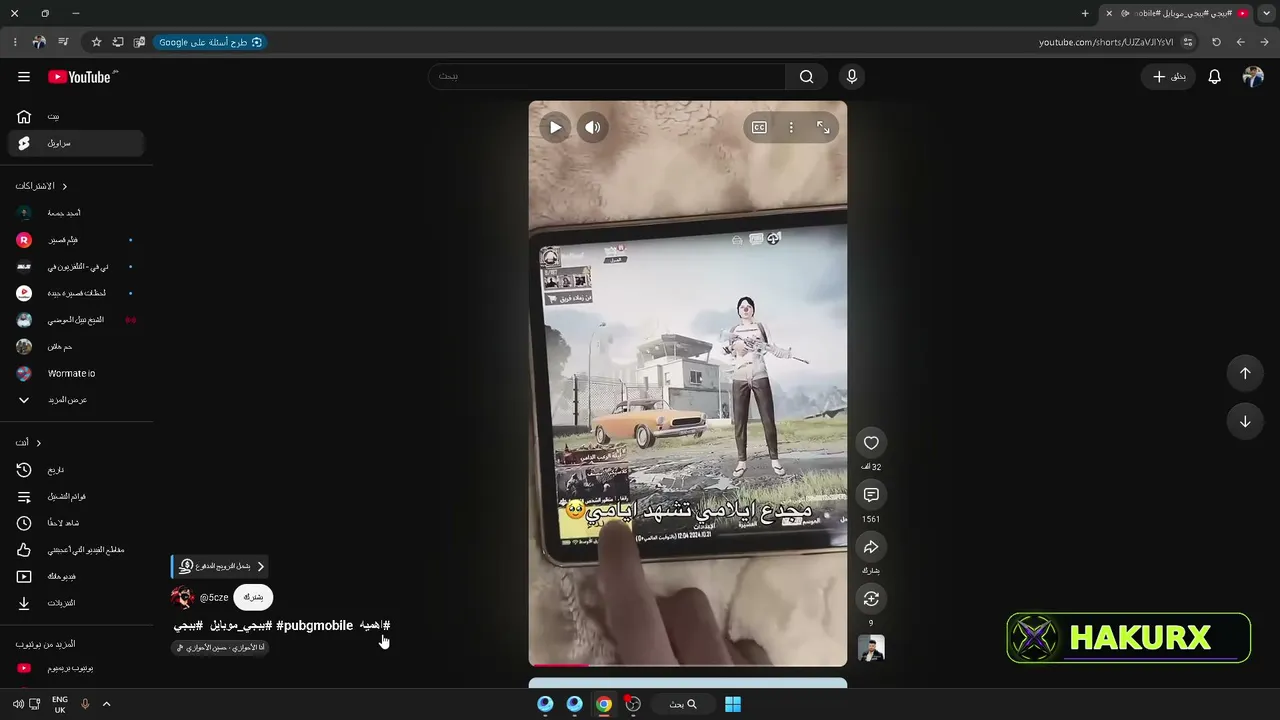Select the YouTube Shorts browser tab
This screenshot has width=1280, height=720.
pyautogui.click(x=1177, y=13)
